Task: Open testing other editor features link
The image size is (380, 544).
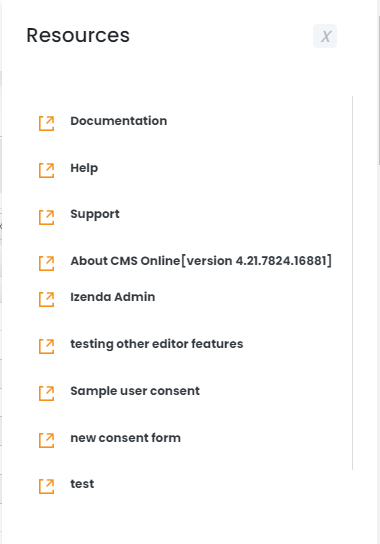Action: [x=157, y=344]
